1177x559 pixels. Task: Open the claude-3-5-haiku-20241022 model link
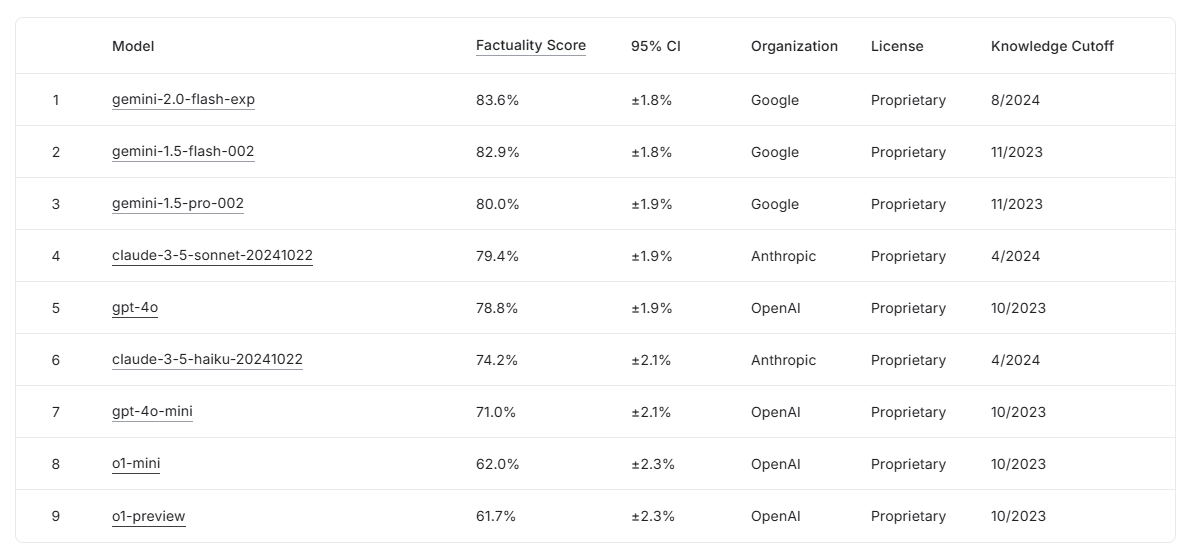click(x=207, y=360)
